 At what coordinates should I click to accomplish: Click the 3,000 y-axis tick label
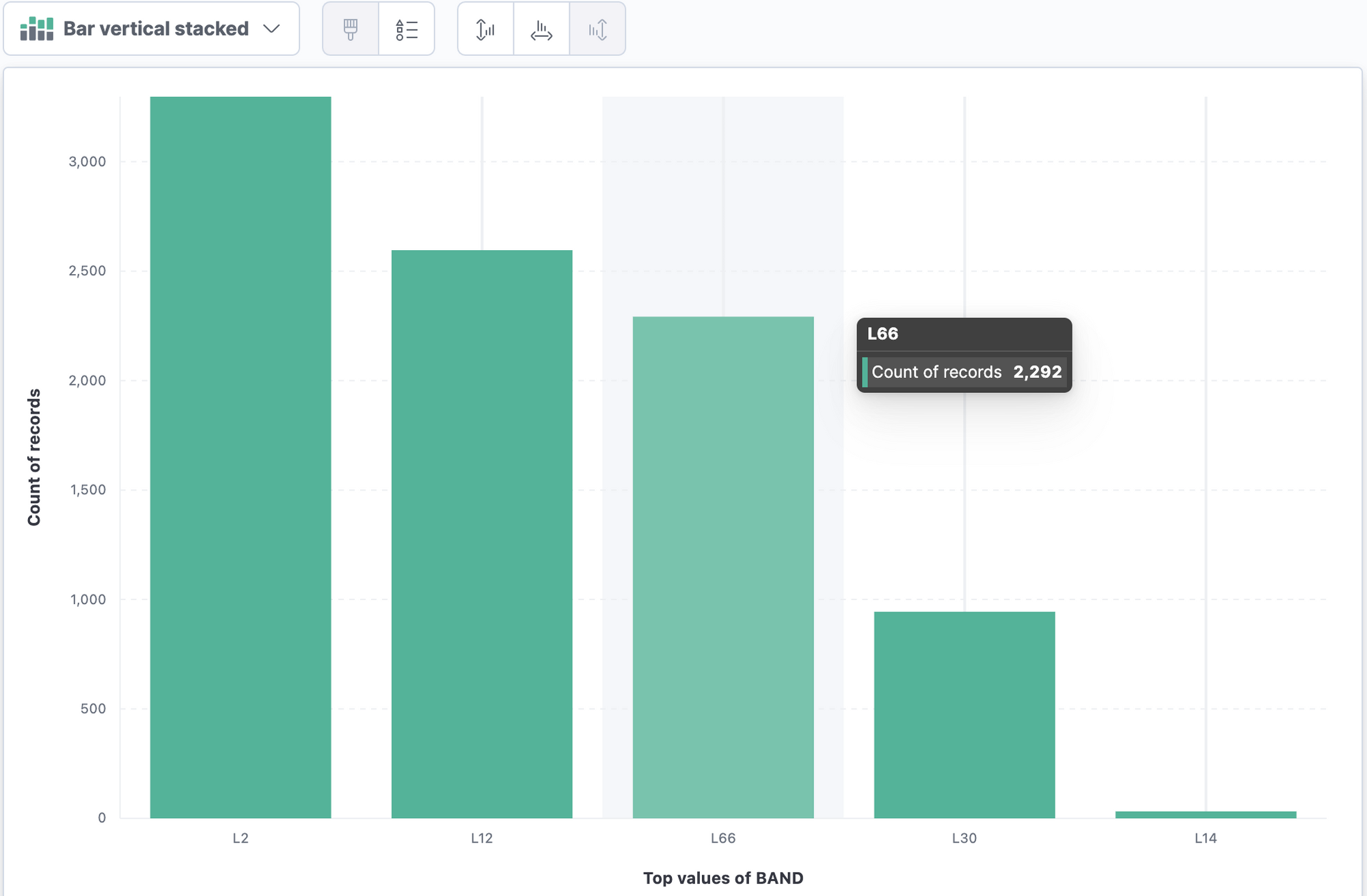87,161
